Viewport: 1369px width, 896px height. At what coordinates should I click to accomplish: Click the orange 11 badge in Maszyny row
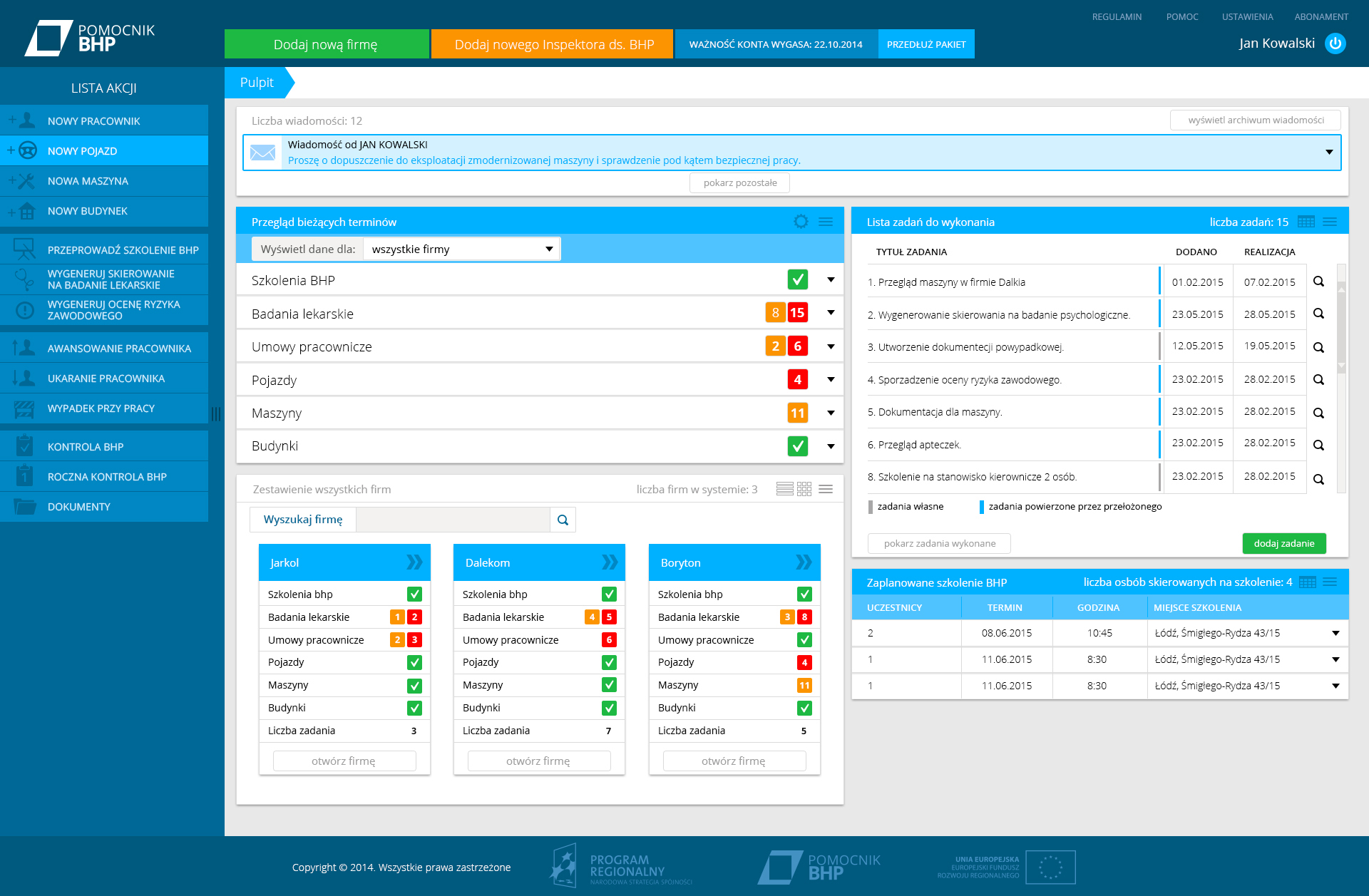click(x=798, y=413)
